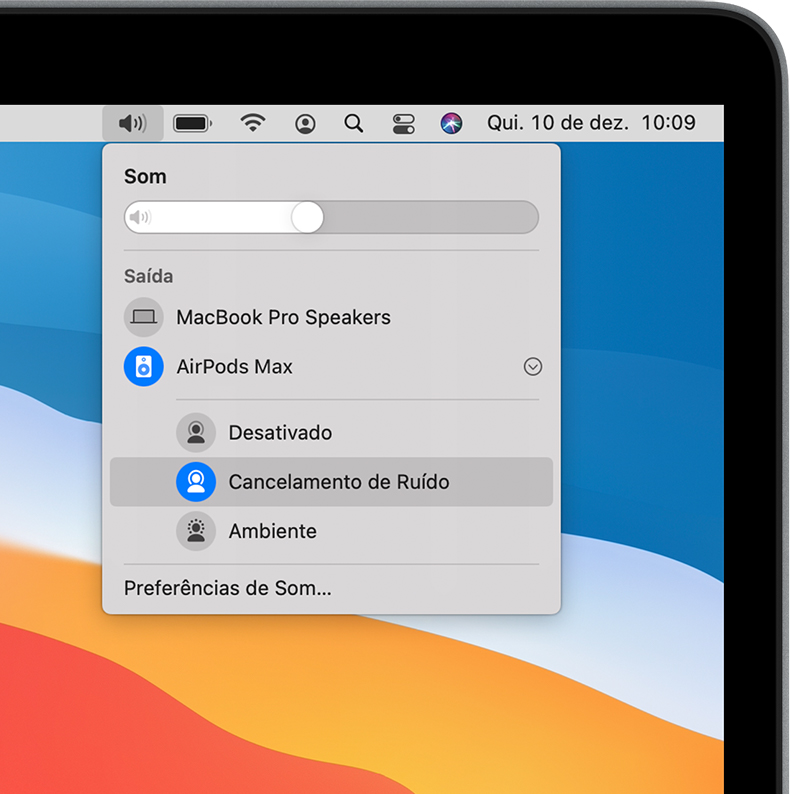Click the Sound volume icon in menu bar
The height and width of the screenshot is (794, 790).
pyautogui.click(x=132, y=123)
